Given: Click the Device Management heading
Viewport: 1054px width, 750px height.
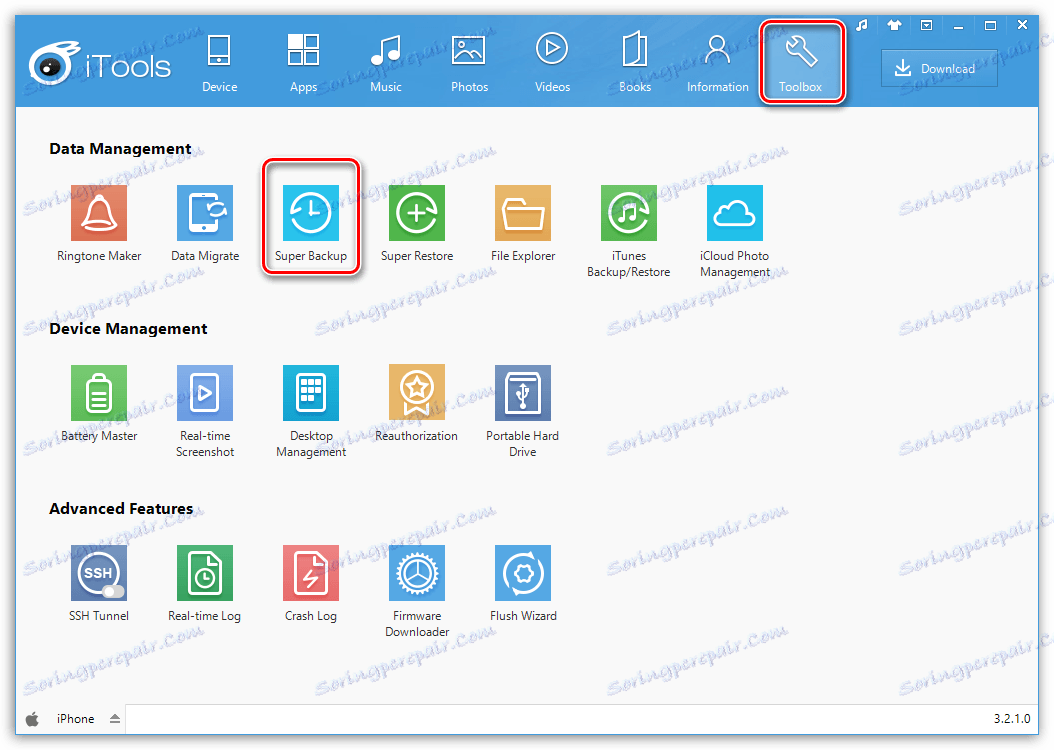Looking at the screenshot, I should click(128, 329).
